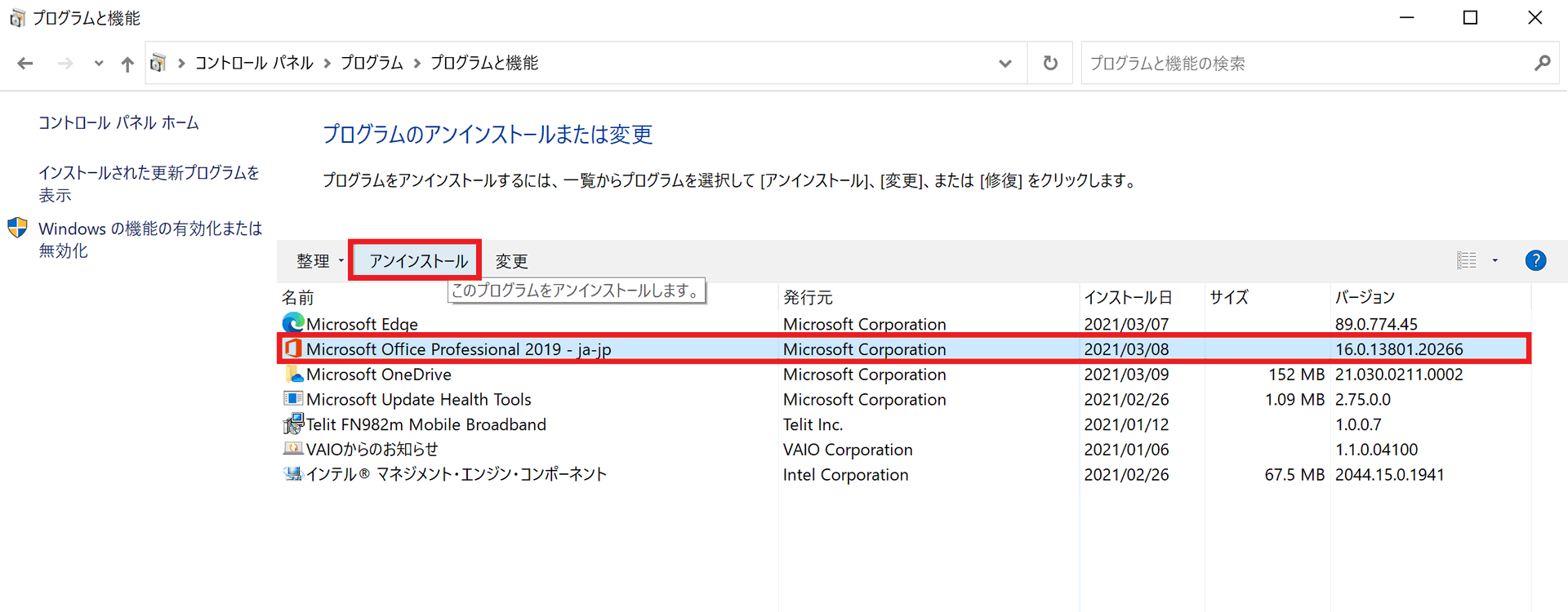
Task: Open コントロール パネル ホーム link
Action: tap(118, 122)
